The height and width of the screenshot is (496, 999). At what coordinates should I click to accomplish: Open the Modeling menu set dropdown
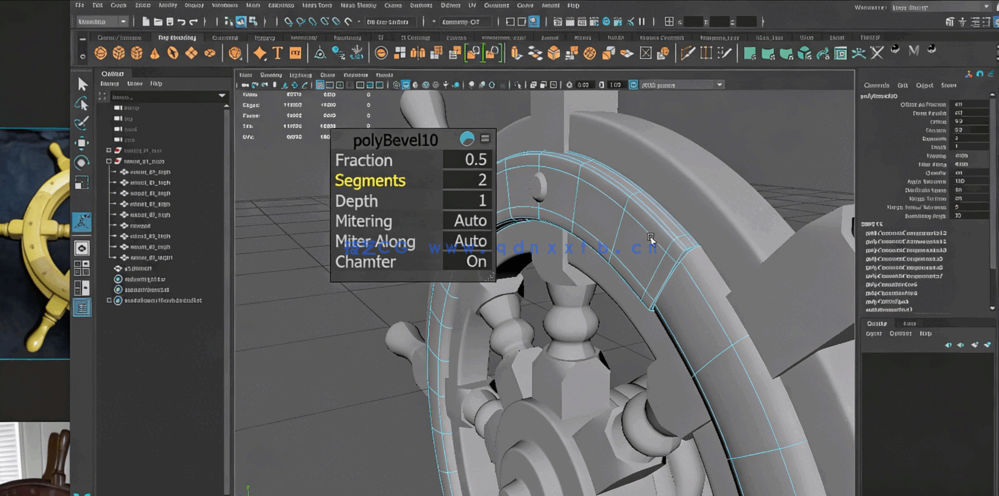[x=102, y=22]
